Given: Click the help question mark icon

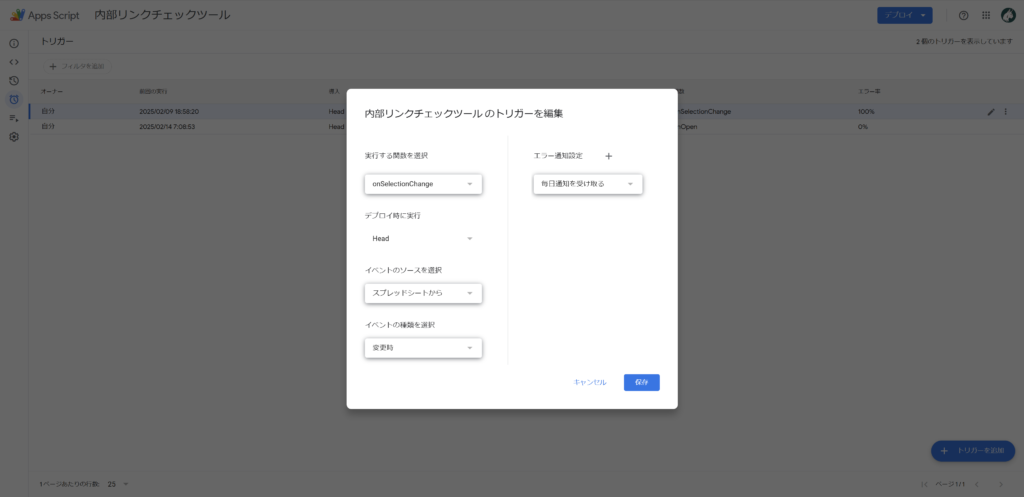Looking at the screenshot, I should (x=963, y=15).
